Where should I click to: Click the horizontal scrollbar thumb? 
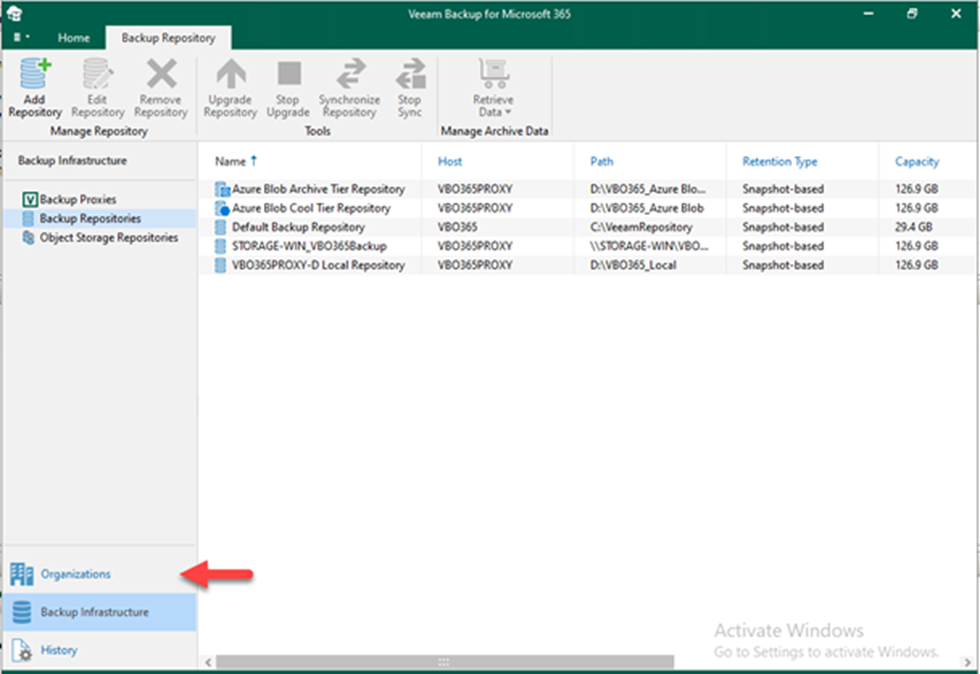point(445,661)
